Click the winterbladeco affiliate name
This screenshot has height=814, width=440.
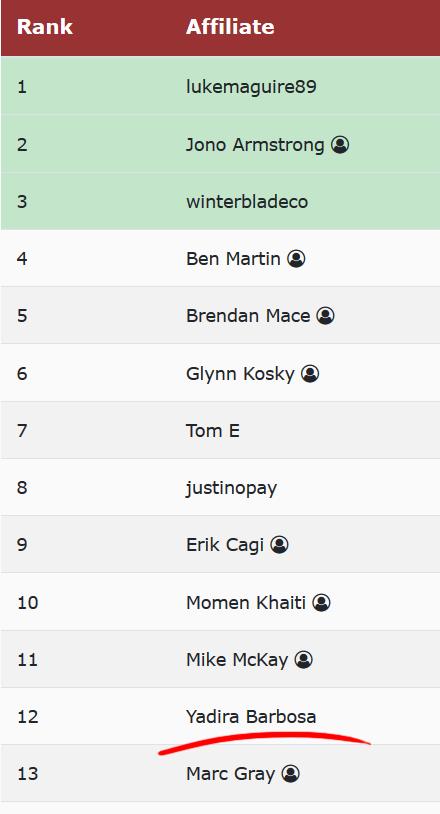click(x=247, y=201)
